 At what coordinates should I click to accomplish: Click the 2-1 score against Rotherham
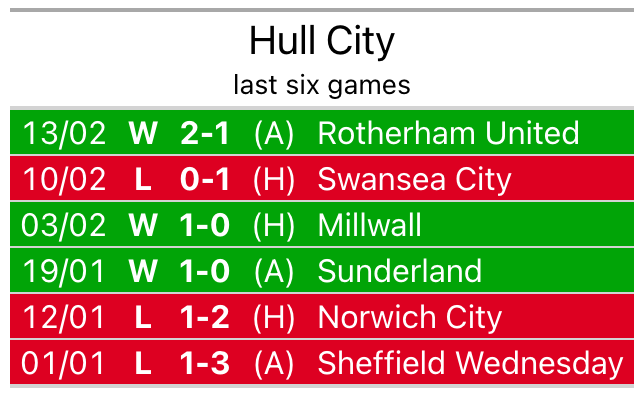205,133
